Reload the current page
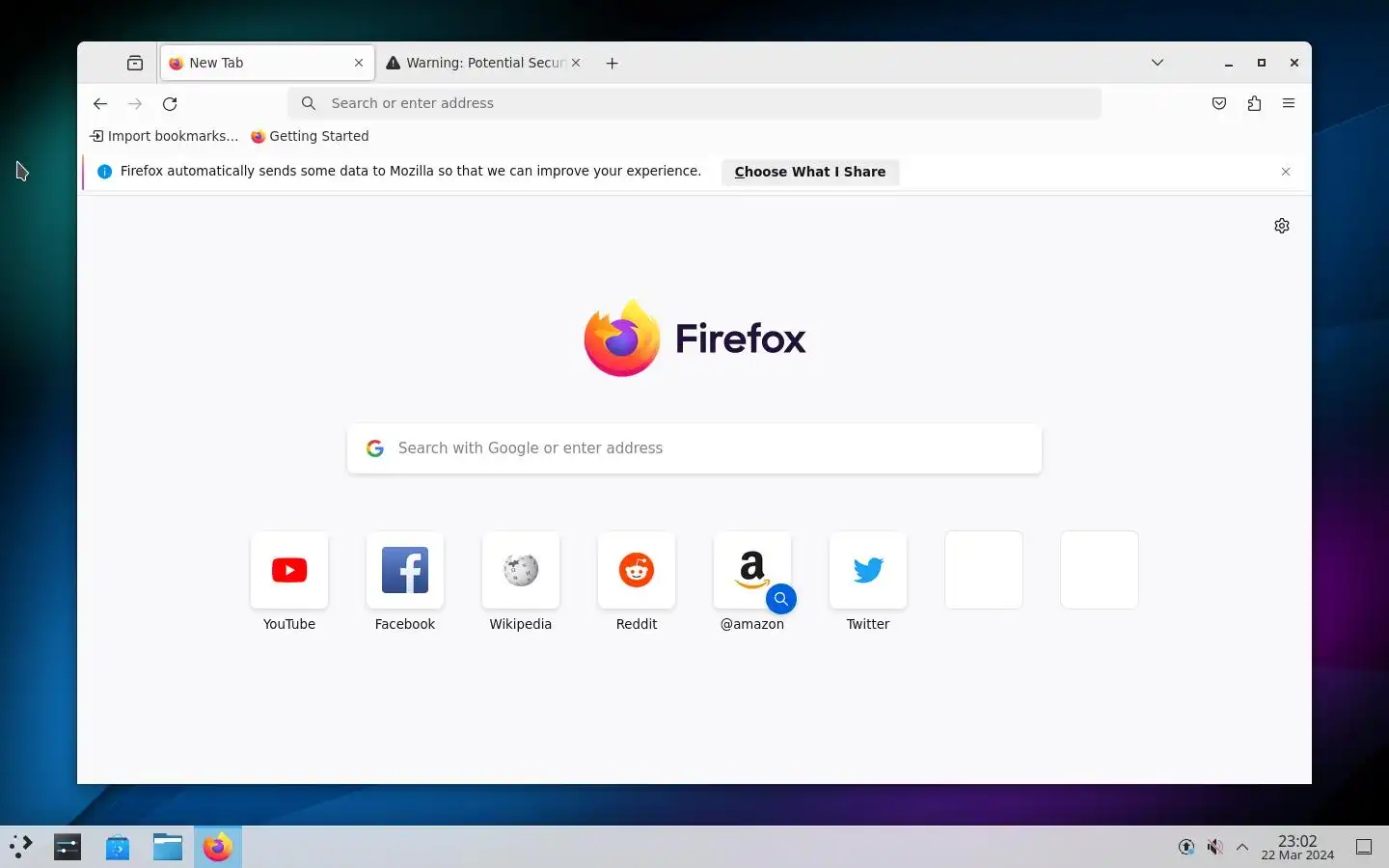 click(x=170, y=103)
